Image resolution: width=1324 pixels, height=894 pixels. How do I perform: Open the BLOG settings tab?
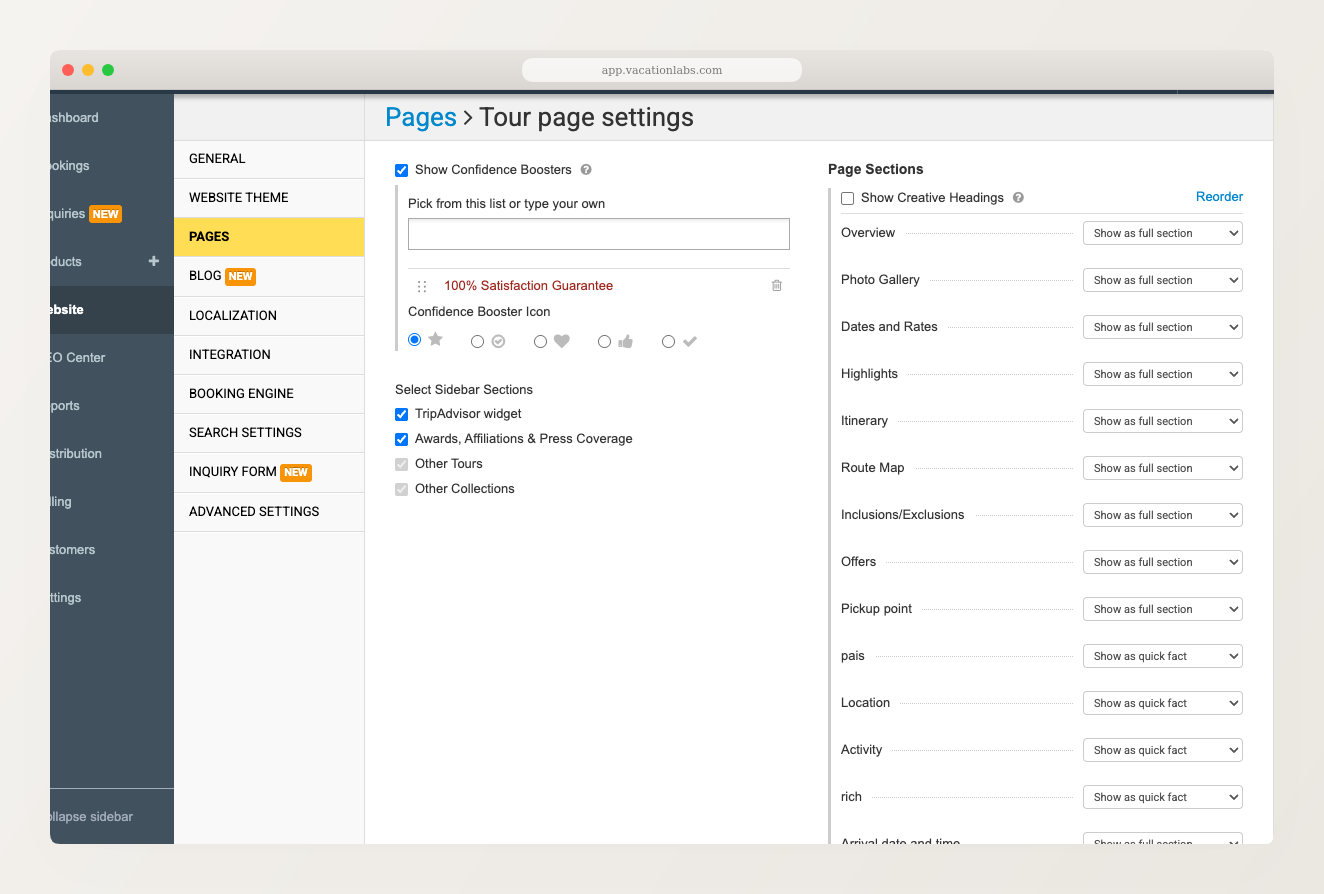204,275
